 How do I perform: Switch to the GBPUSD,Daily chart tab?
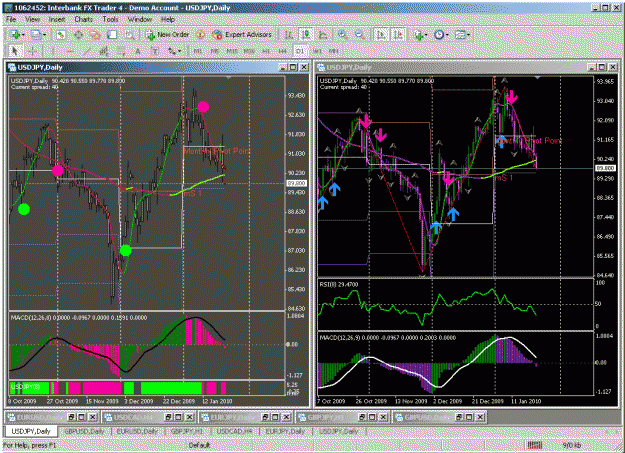point(84,431)
